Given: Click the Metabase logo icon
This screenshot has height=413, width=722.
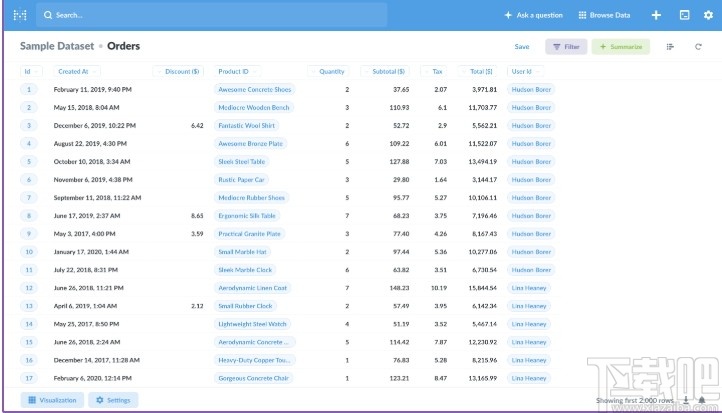Looking at the screenshot, I should 19,15.
